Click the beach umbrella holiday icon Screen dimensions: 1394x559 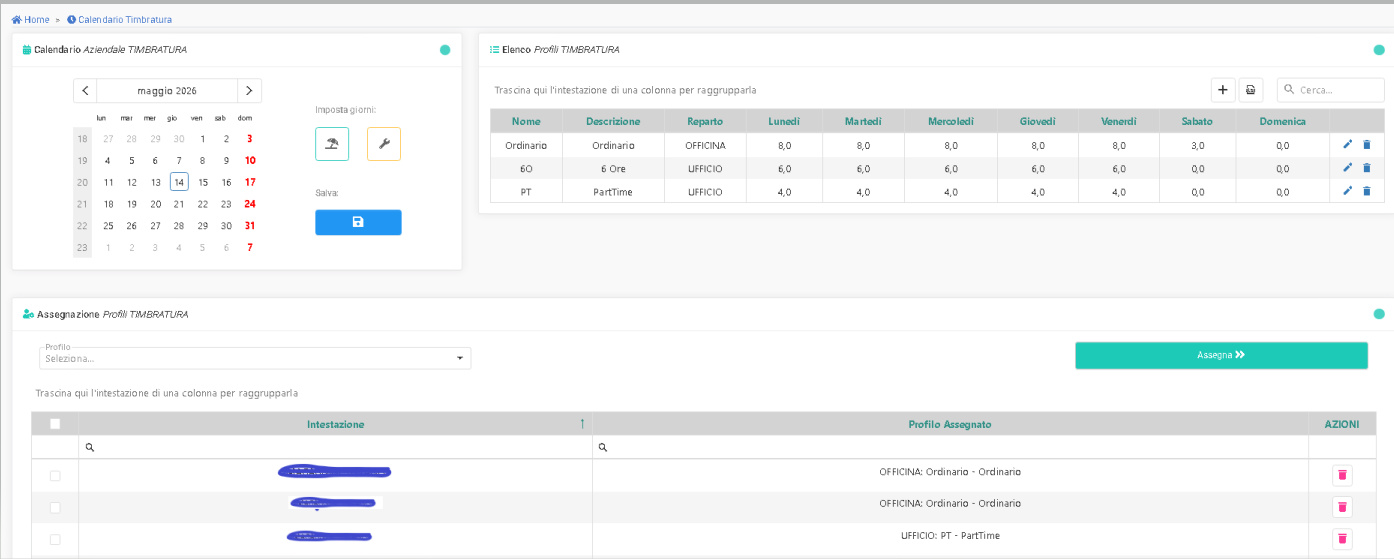point(332,144)
